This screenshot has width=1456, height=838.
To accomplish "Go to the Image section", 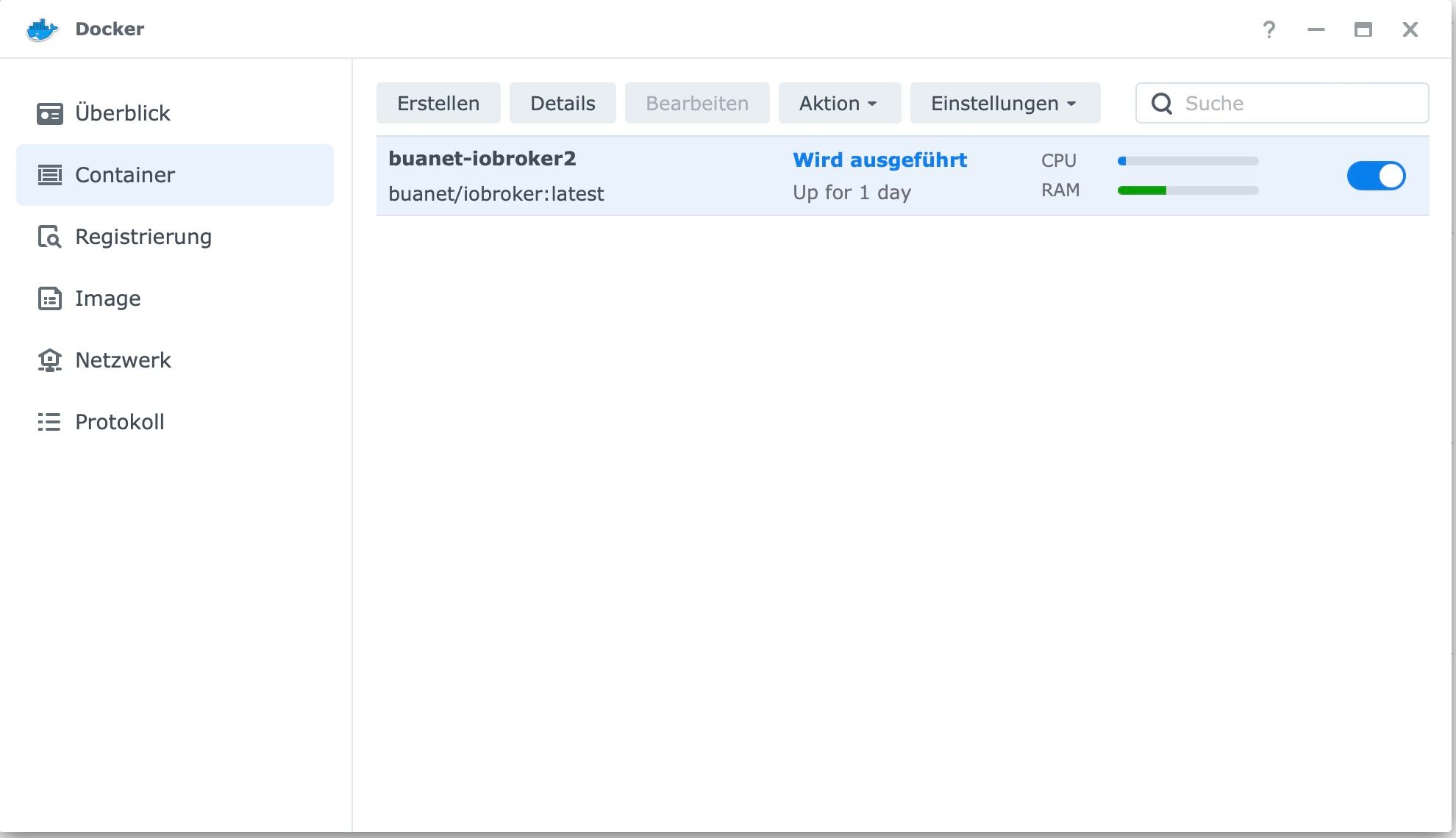I will pyautogui.click(x=107, y=298).
